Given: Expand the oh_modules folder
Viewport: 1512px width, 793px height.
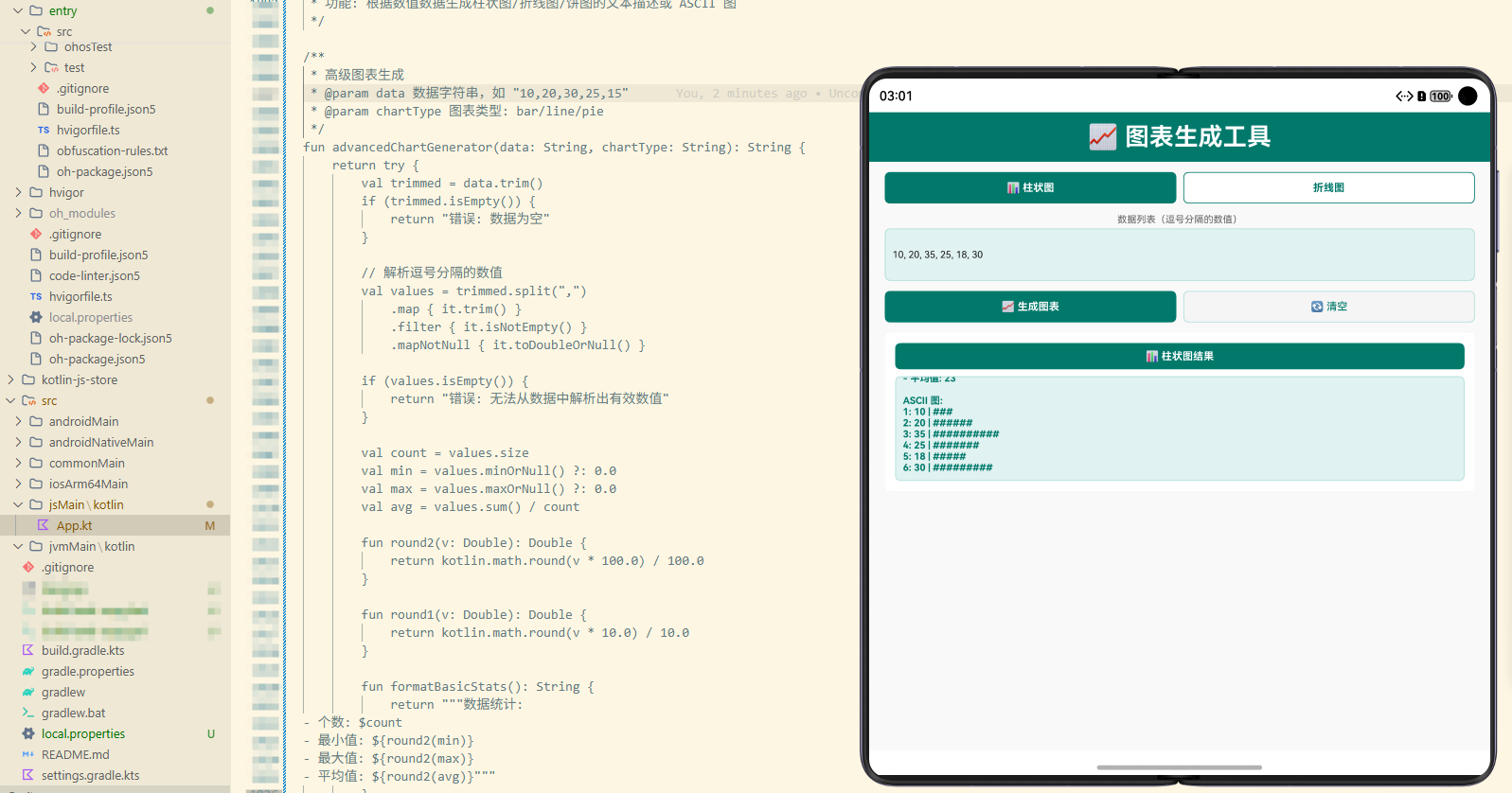Looking at the screenshot, I should tap(18, 213).
